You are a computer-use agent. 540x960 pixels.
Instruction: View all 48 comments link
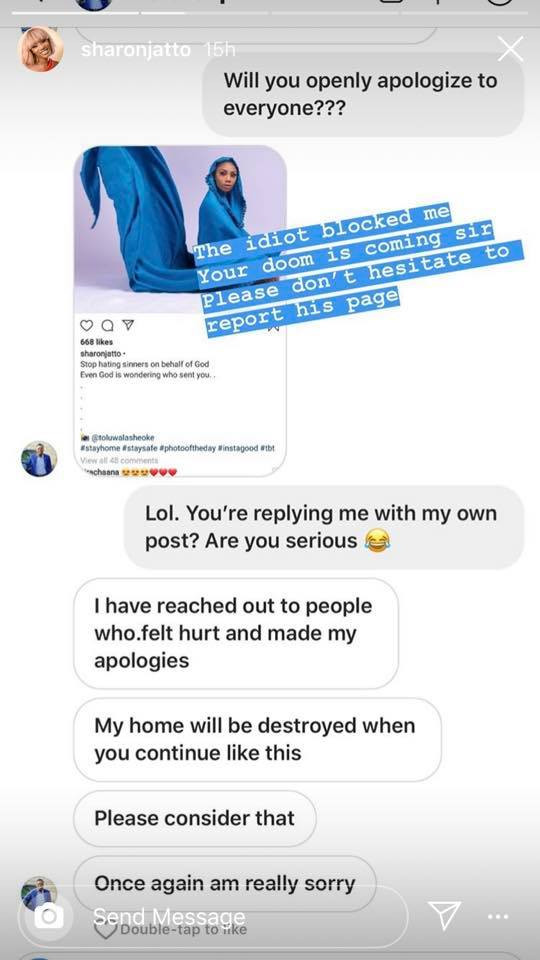[119, 460]
